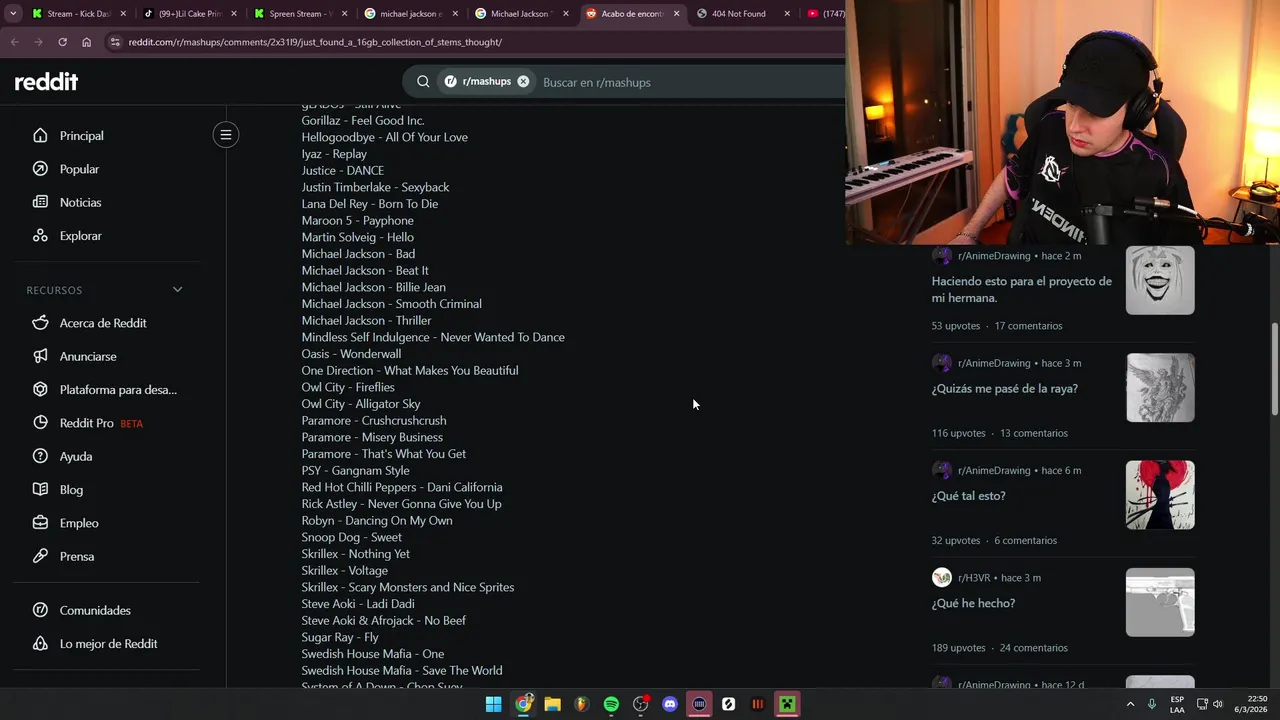Viewport: 1280px width, 720px height.
Task: Open the browser tab search dropdown arrow
Action: [12, 14]
